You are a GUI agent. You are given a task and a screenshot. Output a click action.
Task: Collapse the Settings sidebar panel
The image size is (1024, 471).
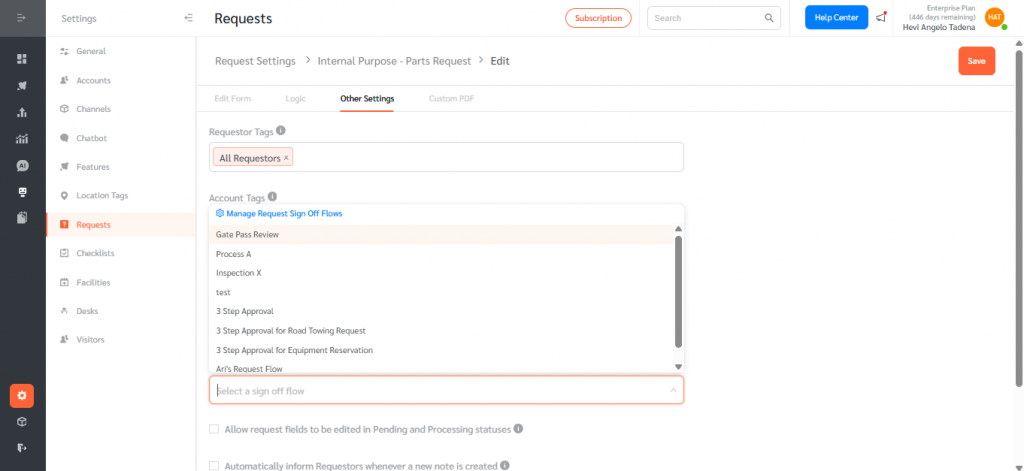[x=189, y=18]
